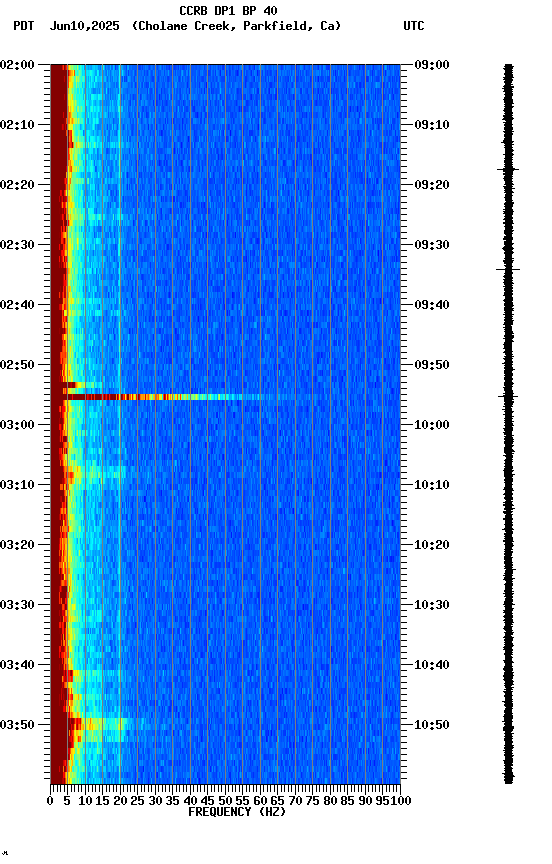This screenshot has height=864, width=552.
Task: Click the PDT time label 02:10
Action: pyautogui.click(x=17, y=125)
